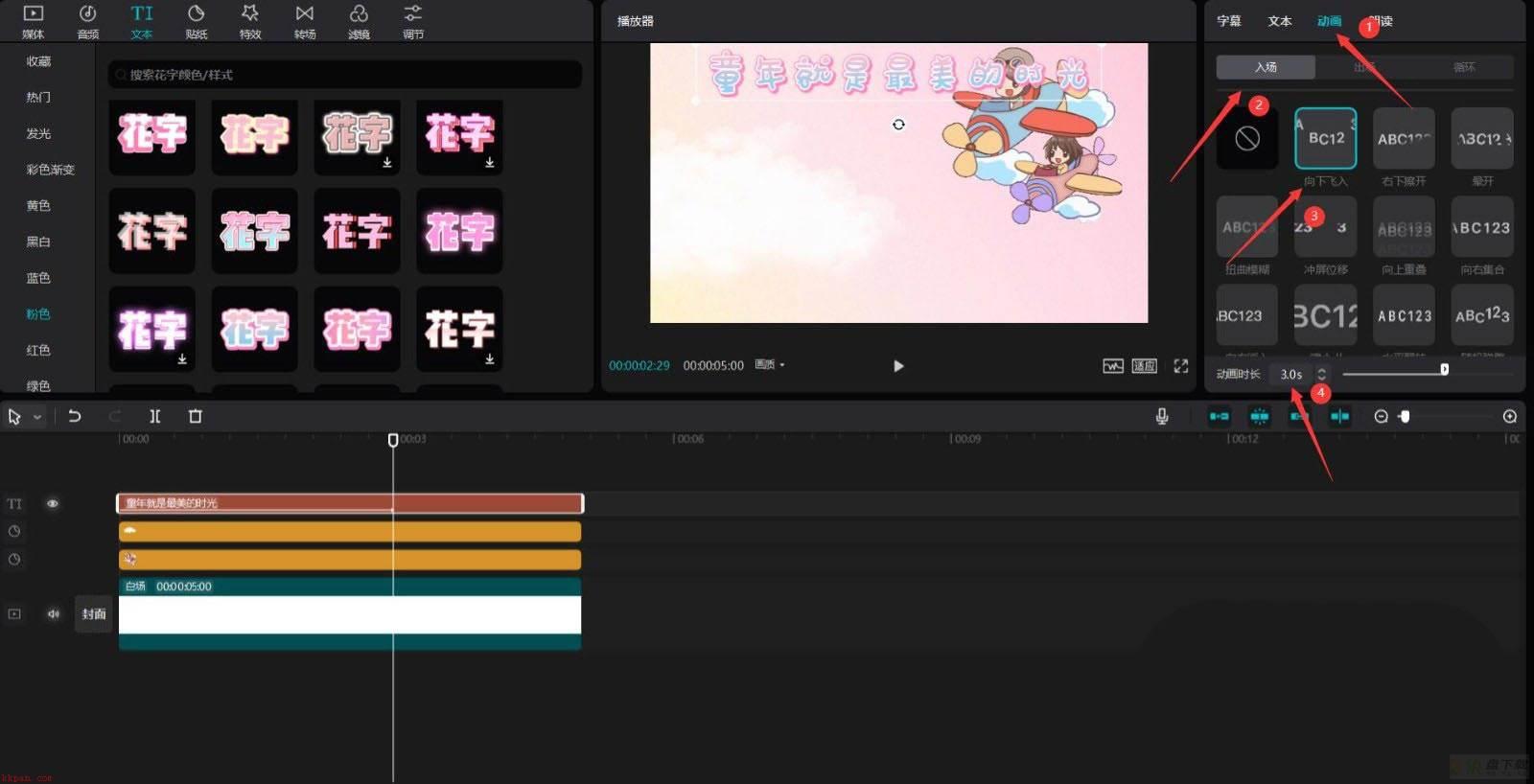The image size is (1534, 784).
Task: Choose the 扭曲模糊 animation preset
Action: pos(1247,226)
